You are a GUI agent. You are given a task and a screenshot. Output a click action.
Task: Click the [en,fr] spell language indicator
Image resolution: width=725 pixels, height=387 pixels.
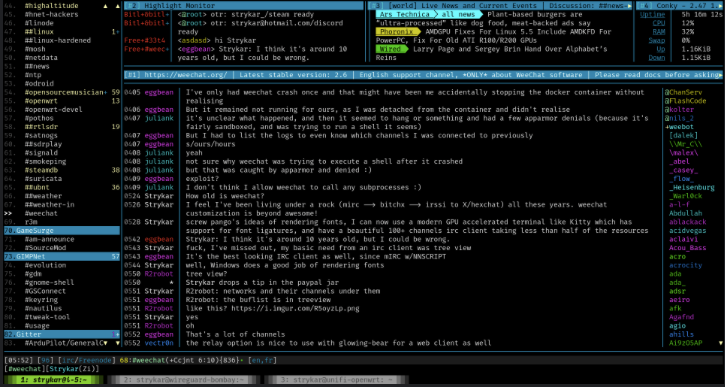263,360
